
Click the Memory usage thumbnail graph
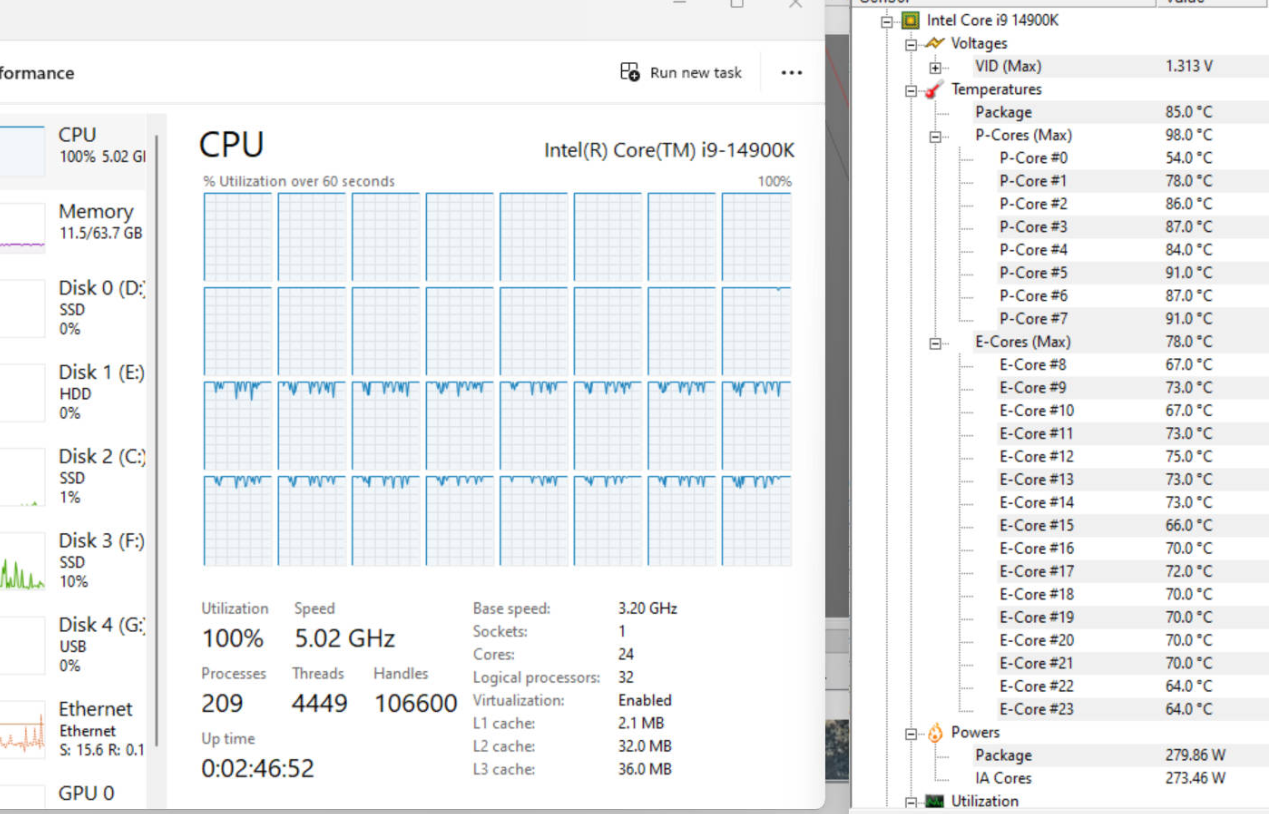tap(22, 229)
